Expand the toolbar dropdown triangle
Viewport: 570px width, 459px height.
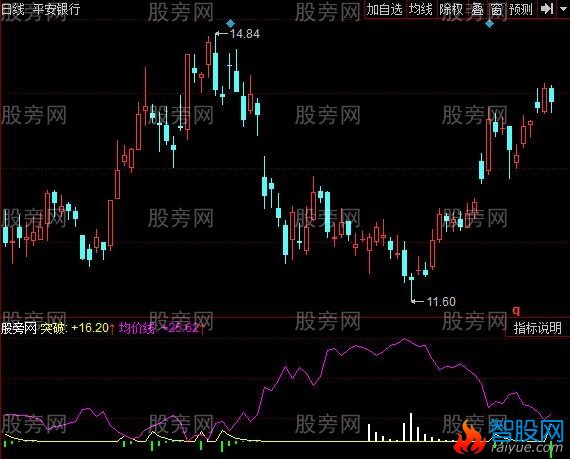[562, 9]
